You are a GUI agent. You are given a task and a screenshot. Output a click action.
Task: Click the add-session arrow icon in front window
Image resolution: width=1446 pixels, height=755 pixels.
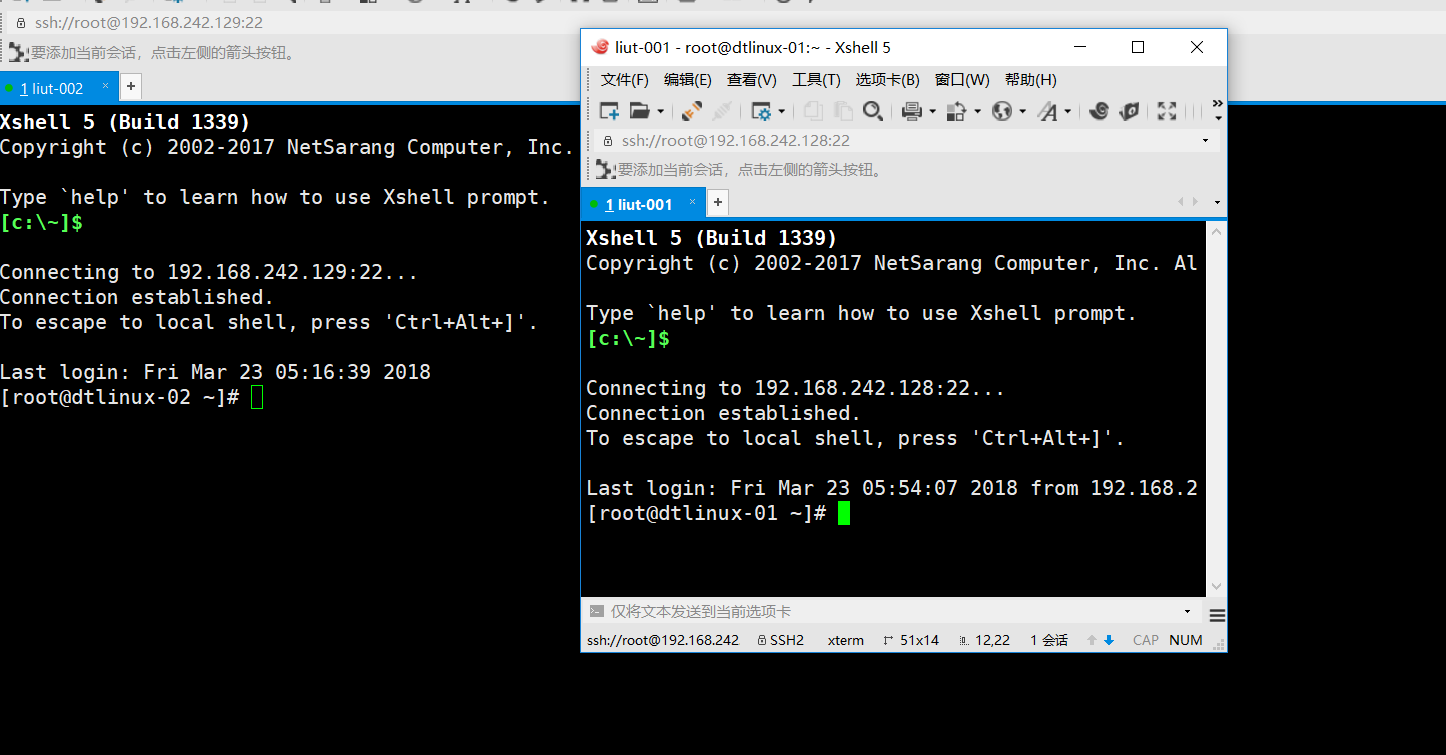[605, 169]
